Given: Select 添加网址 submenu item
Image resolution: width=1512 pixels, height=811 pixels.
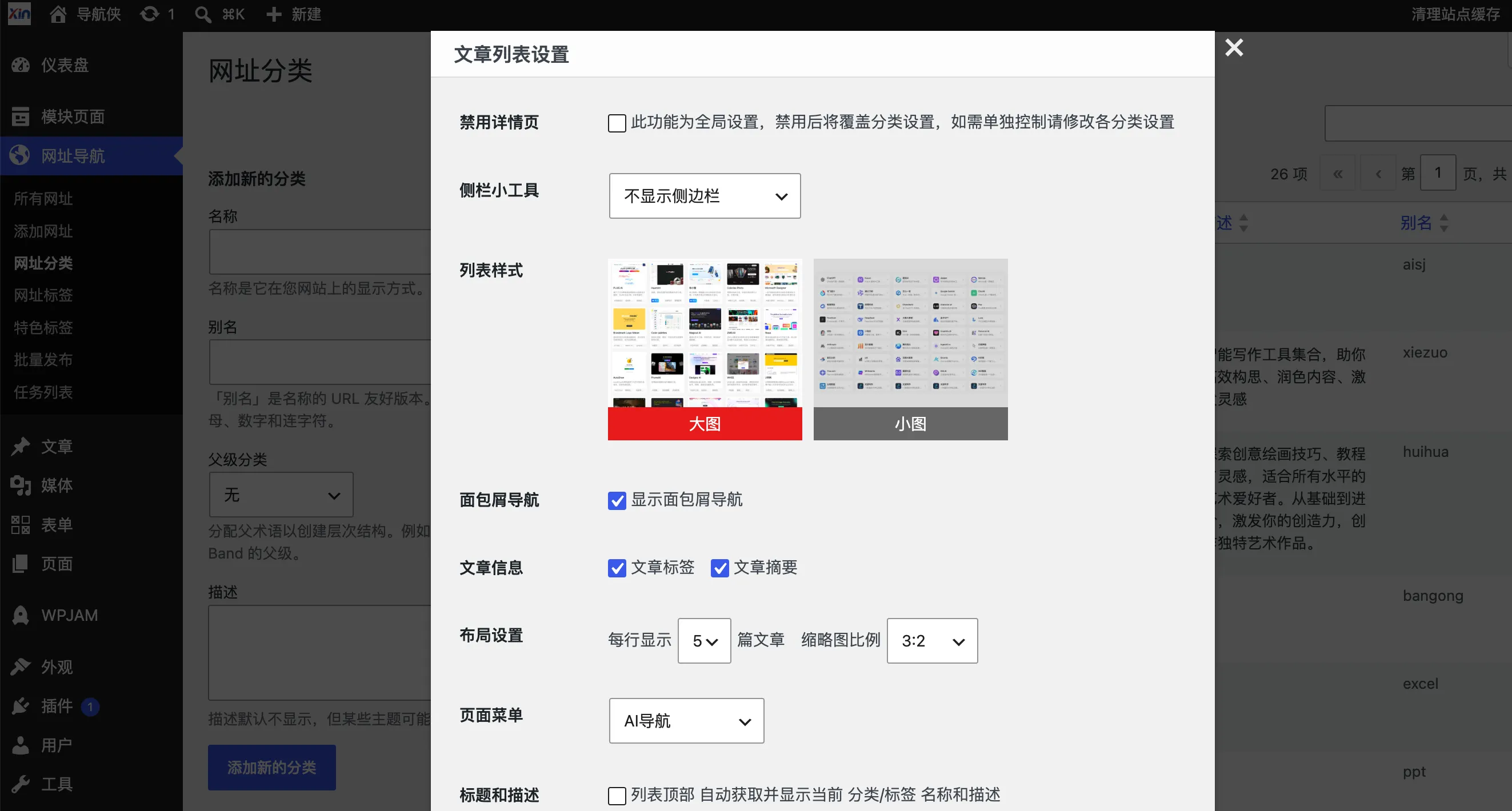Looking at the screenshot, I should 43,231.
